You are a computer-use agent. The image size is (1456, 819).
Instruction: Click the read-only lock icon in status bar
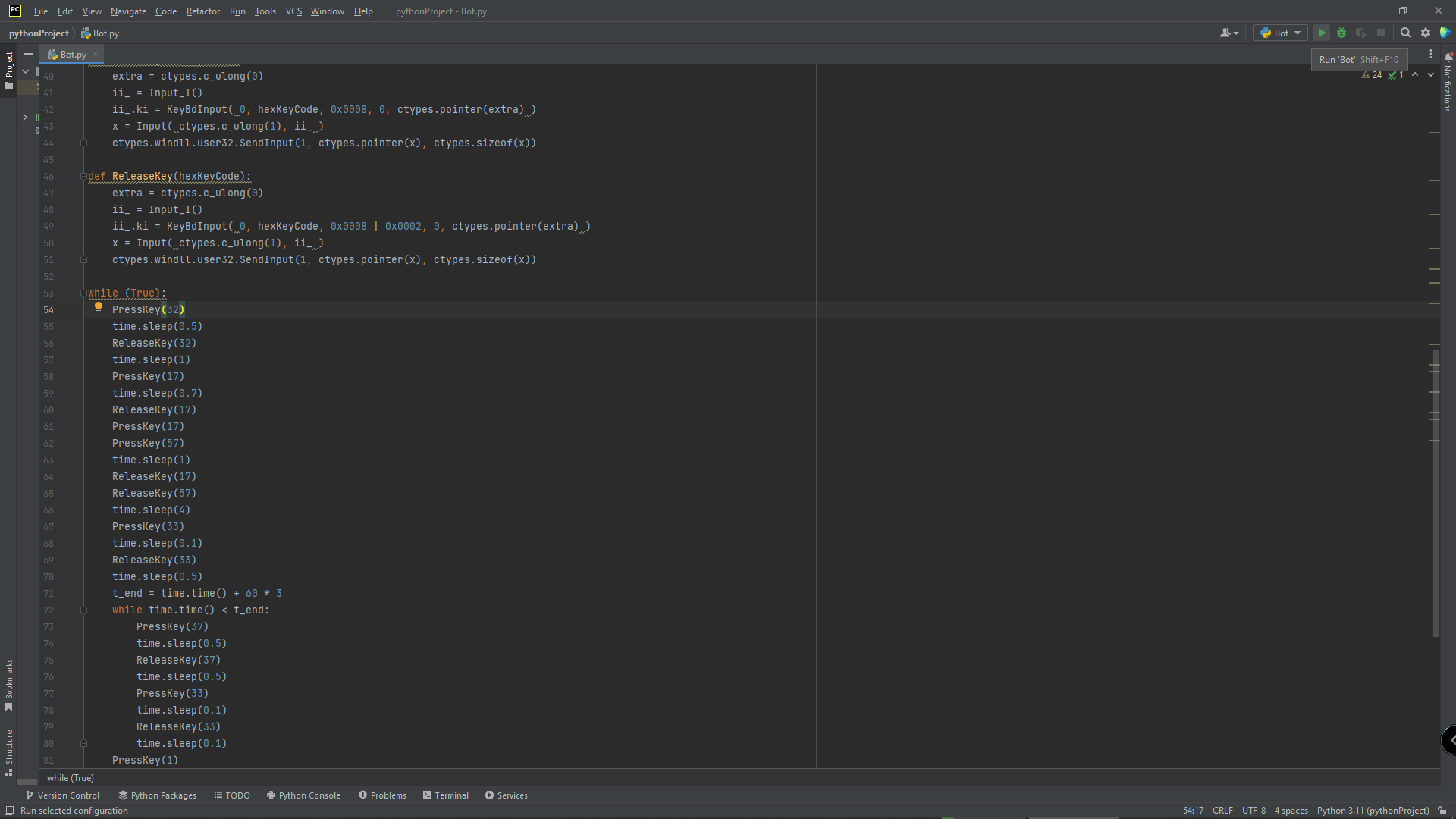point(1442,811)
